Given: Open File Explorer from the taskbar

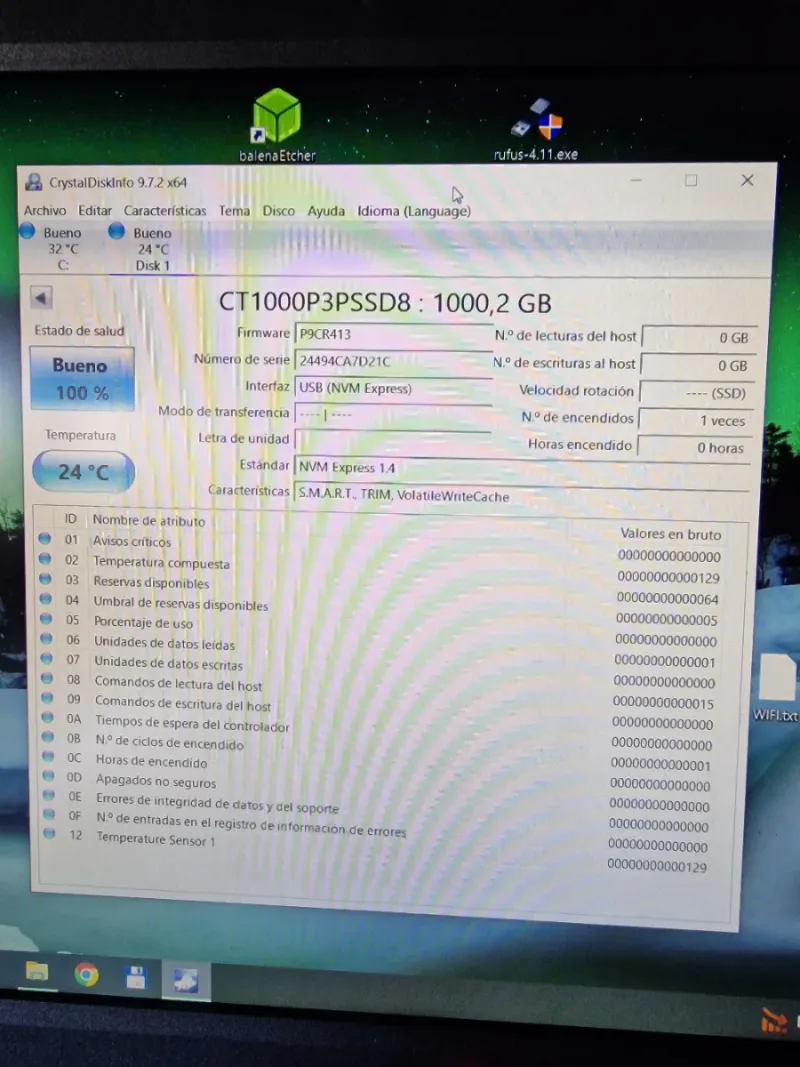Looking at the screenshot, I should [37, 972].
